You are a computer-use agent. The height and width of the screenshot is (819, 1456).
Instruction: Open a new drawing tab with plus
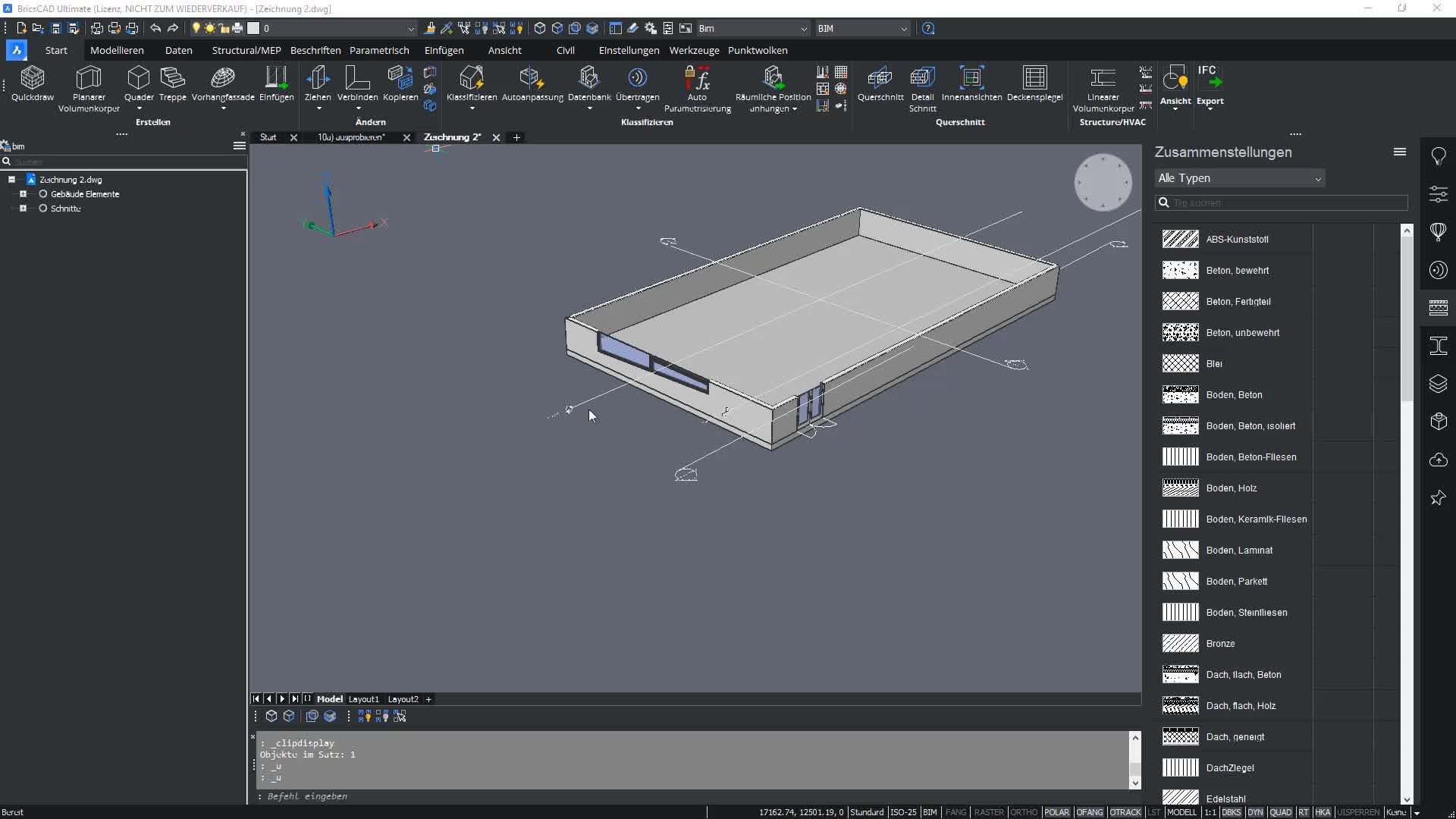click(x=516, y=137)
